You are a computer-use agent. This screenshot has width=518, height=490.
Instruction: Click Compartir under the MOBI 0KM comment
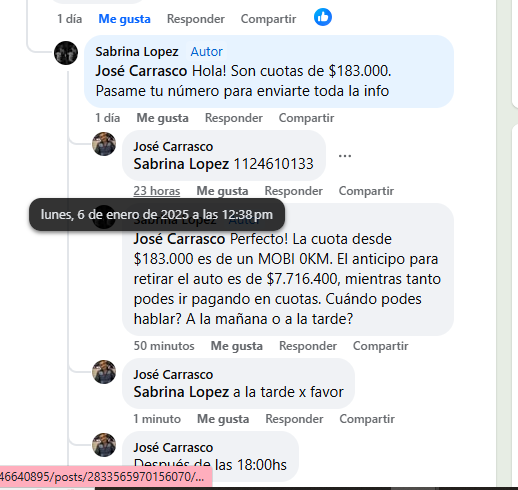[380, 346]
